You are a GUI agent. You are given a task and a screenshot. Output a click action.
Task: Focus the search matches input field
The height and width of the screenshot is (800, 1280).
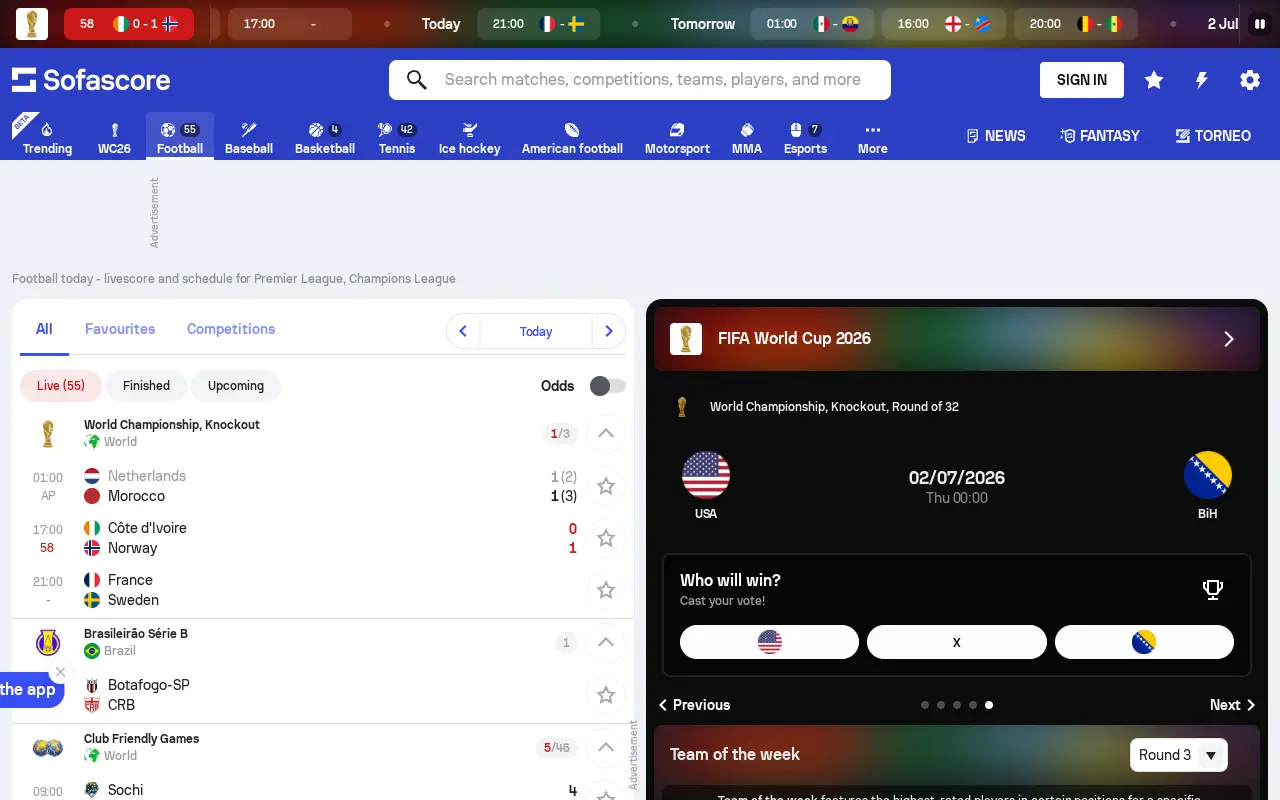click(x=640, y=80)
